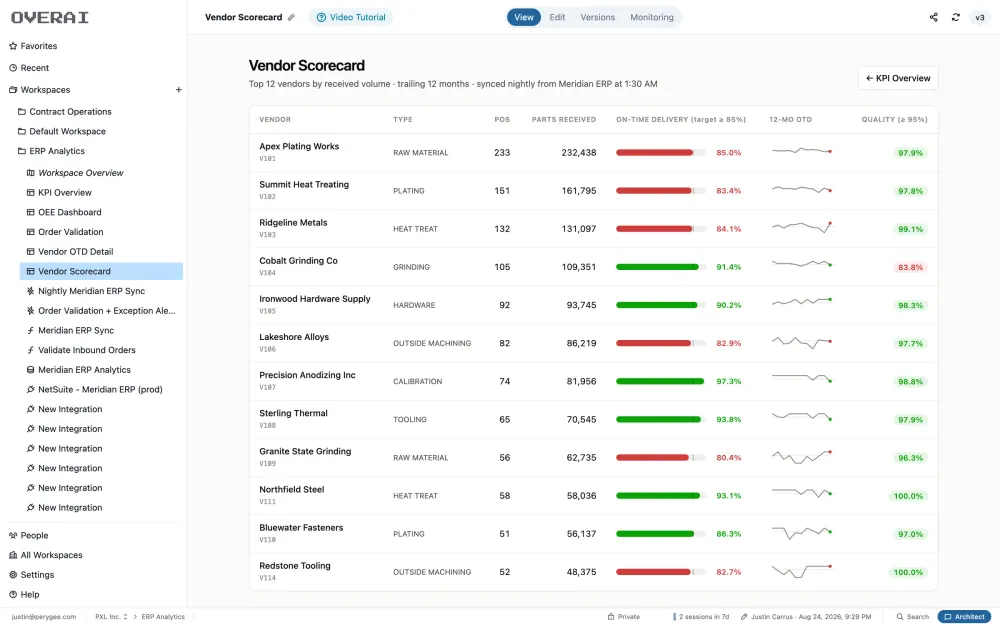Click the Ridgeline Metals 12-month OTD sparkline
The image size is (1000, 625).
(802, 226)
